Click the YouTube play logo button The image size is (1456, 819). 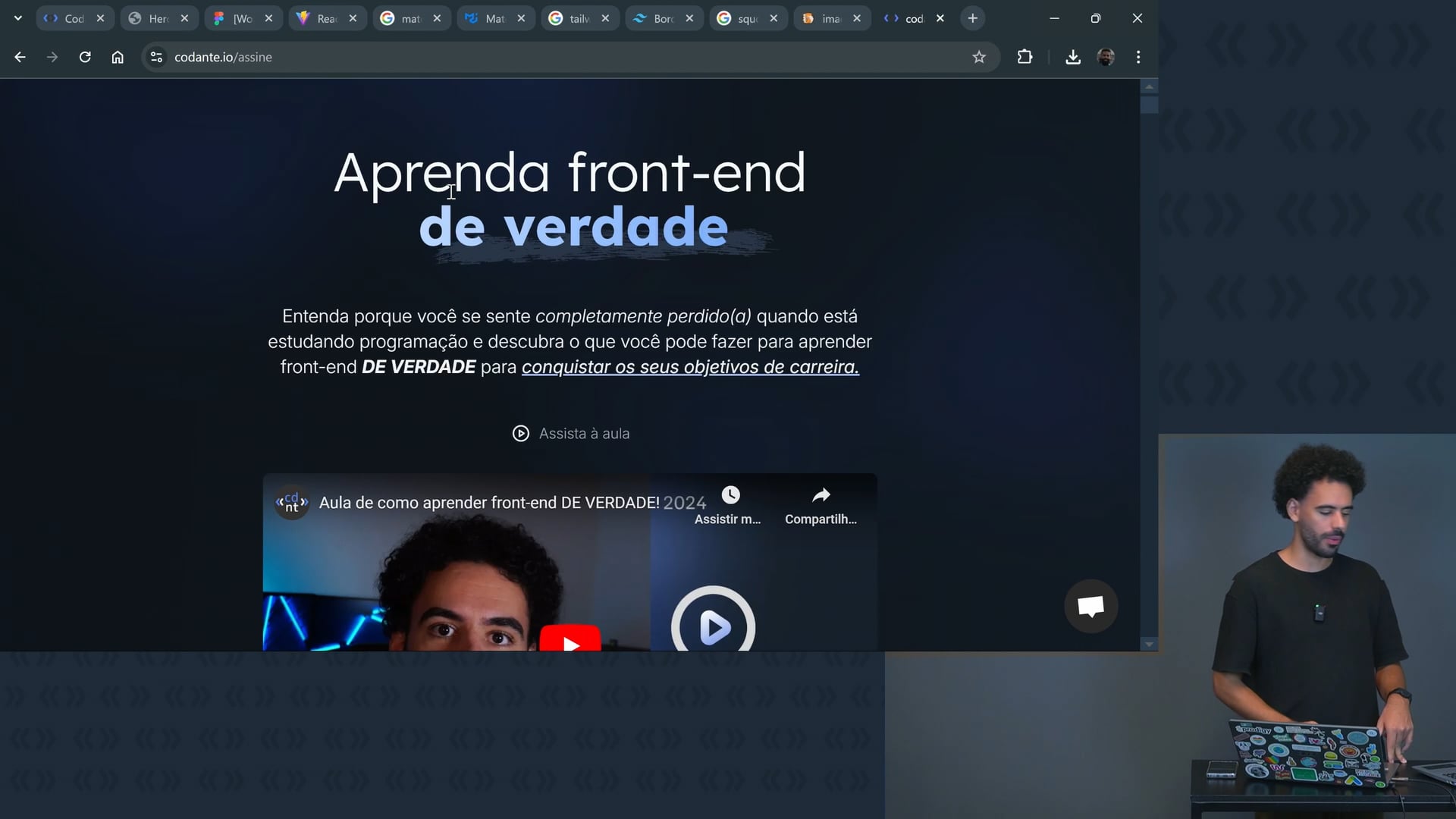570,641
